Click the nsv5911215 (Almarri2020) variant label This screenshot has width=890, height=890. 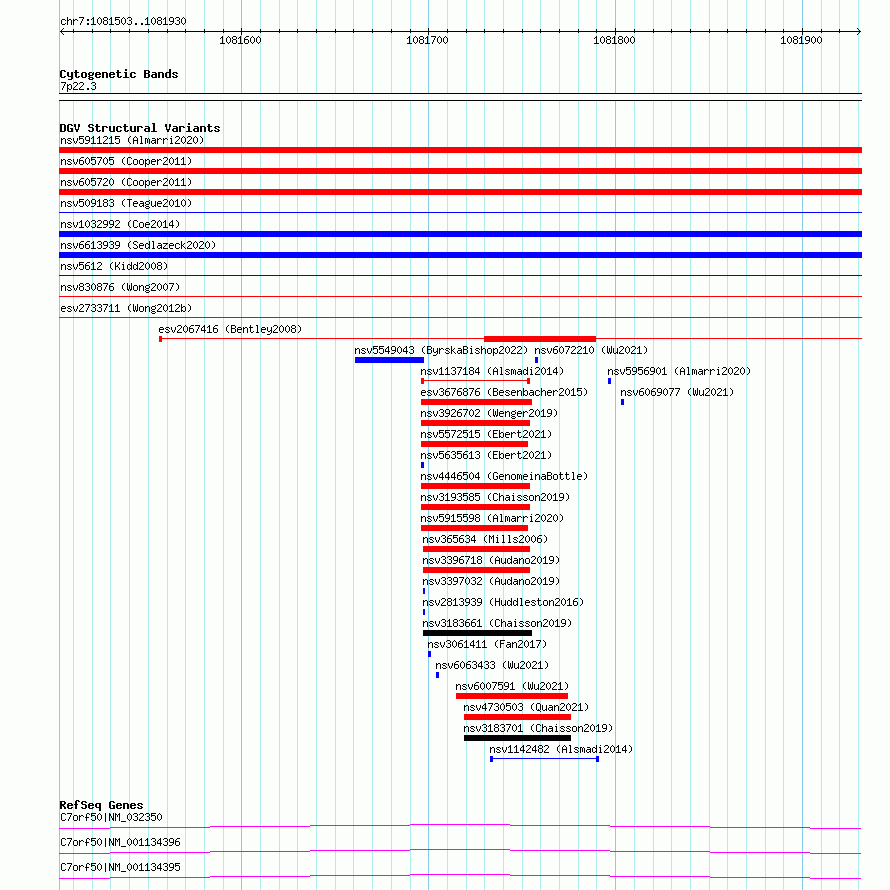(132, 140)
